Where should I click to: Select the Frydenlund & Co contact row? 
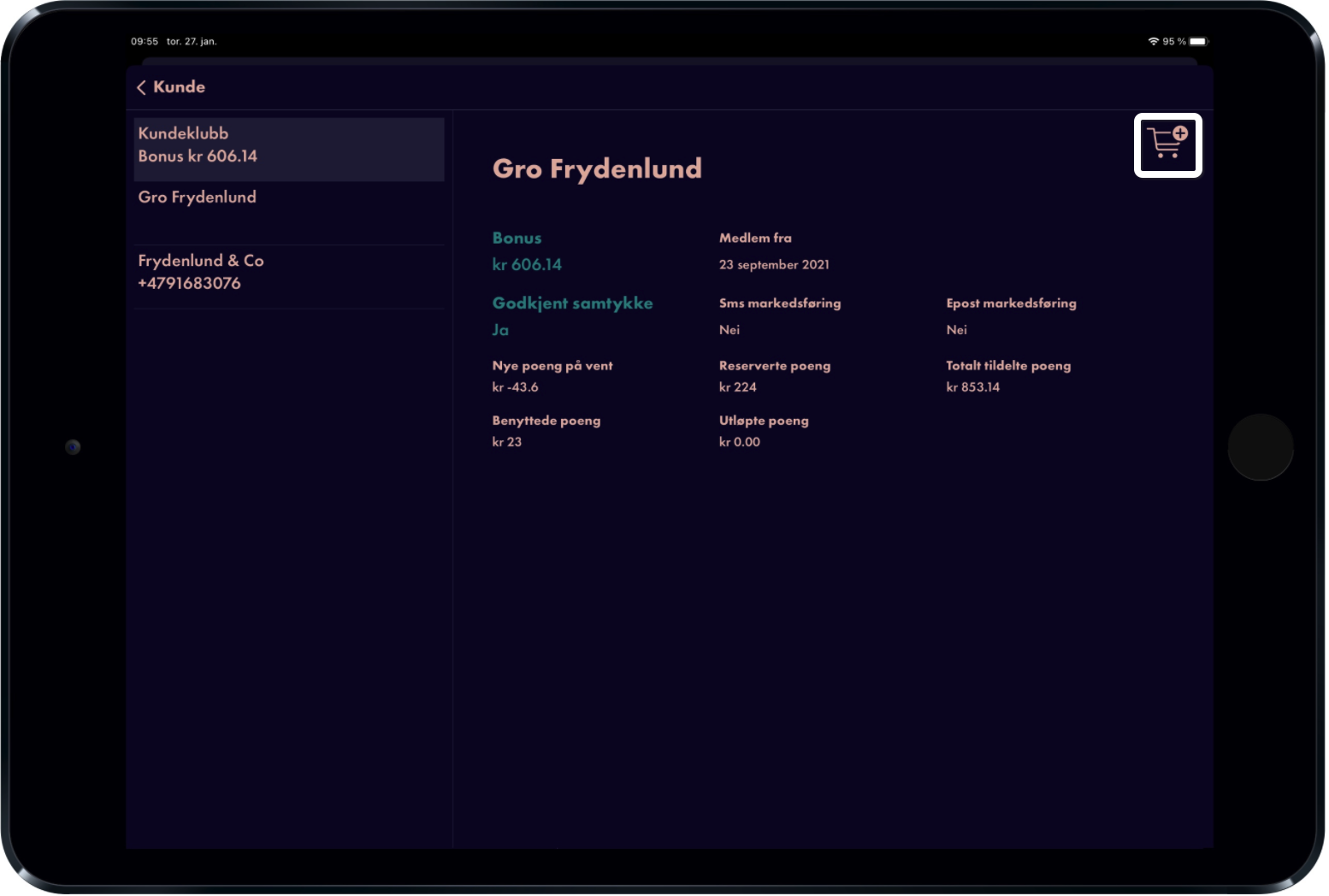pos(290,277)
